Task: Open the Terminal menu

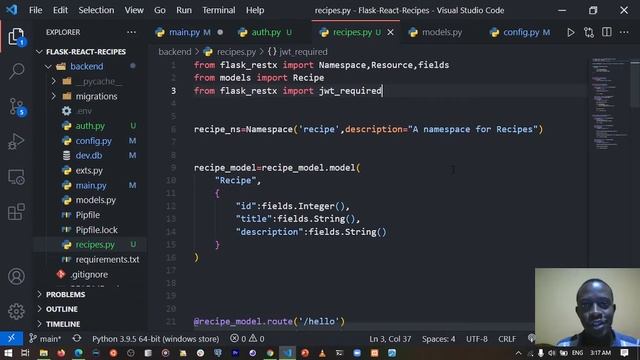Action: pyautogui.click(x=218, y=10)
